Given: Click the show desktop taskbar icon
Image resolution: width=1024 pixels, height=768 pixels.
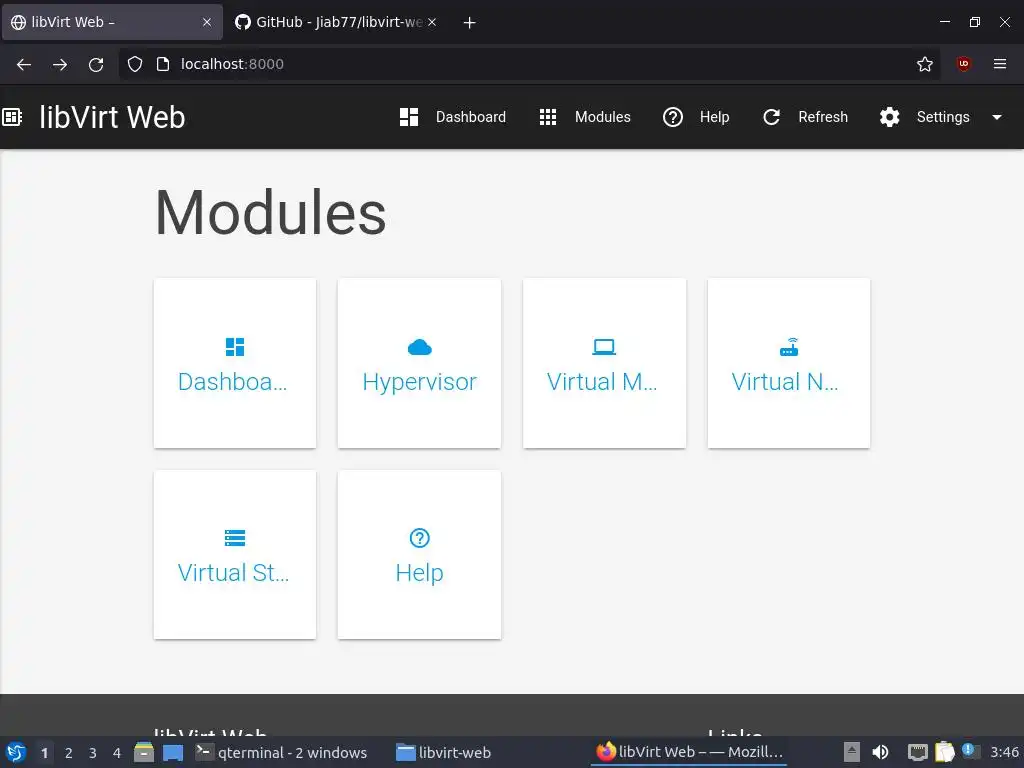Looking at the screenshot, I should [x=173, y=753].
